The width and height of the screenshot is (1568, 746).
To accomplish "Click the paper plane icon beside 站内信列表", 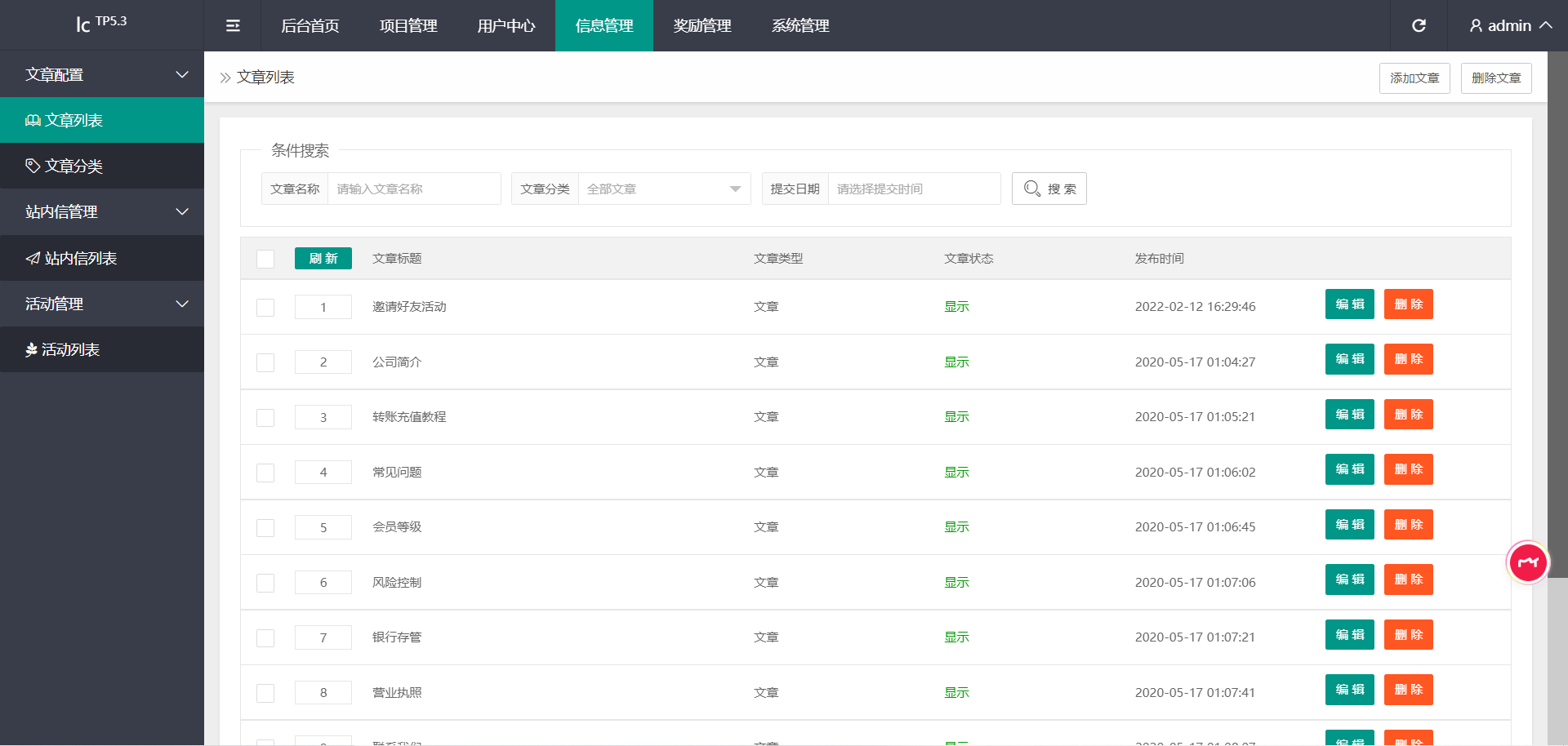I will 33,259.
